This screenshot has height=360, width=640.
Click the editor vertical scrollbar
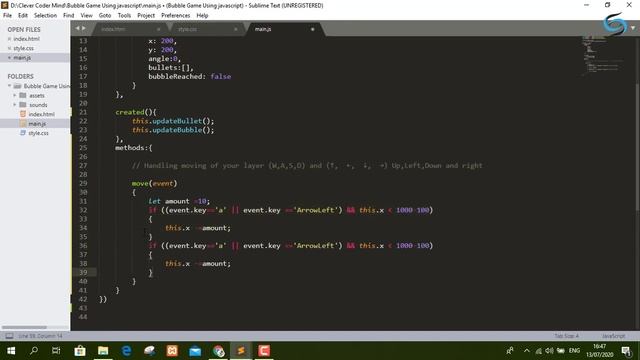(x=638, y=147)
